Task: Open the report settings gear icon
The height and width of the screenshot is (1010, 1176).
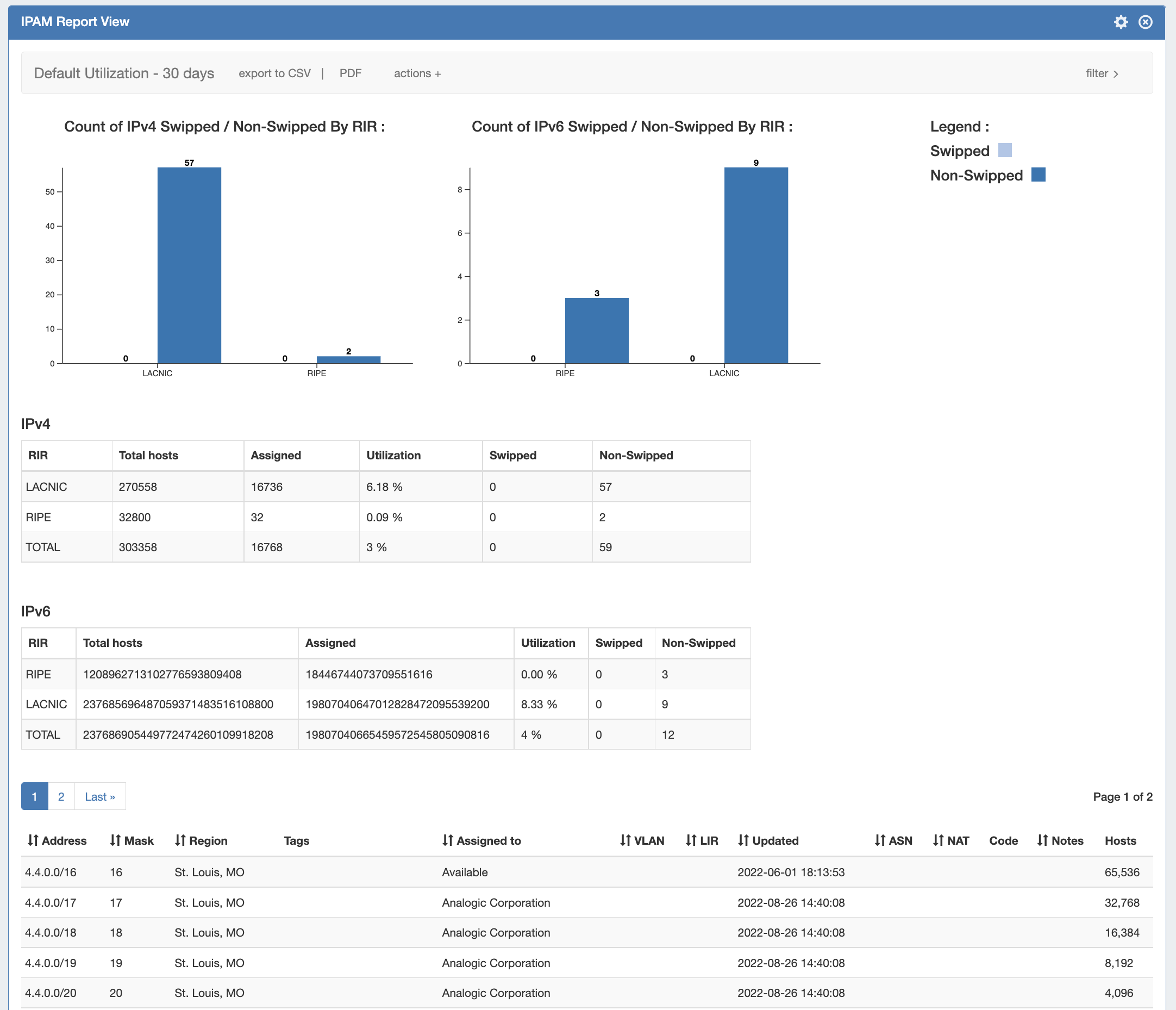Action: pyautogui.click(x=1121, y=22)
